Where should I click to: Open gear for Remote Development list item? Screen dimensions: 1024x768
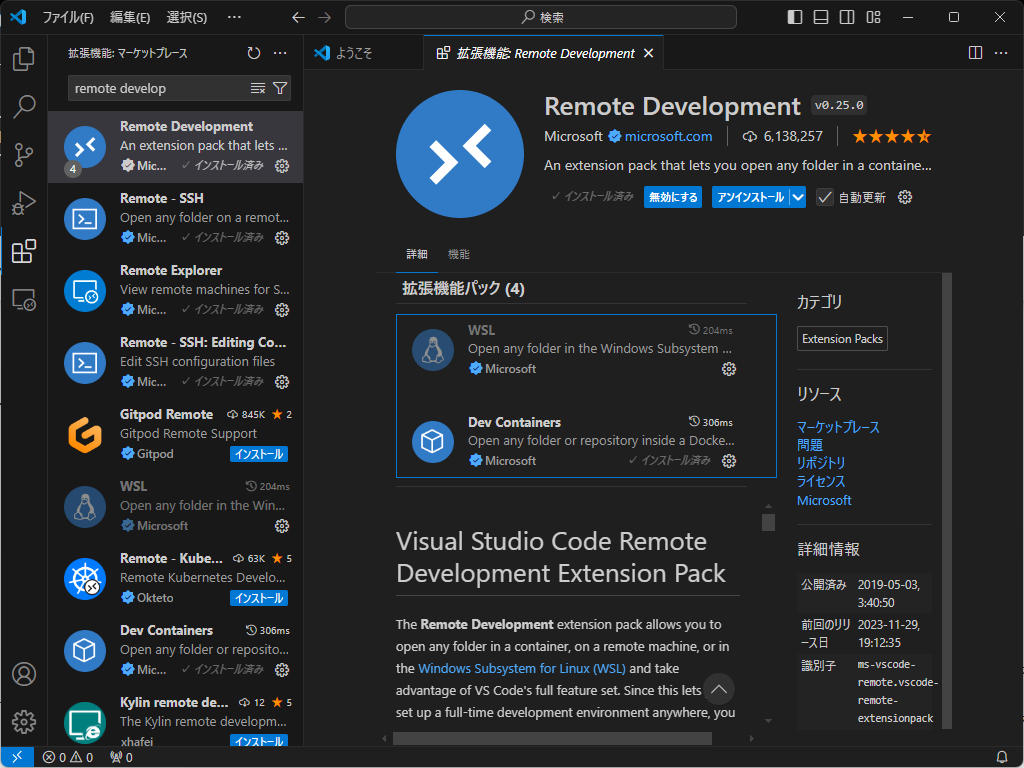tap(282, 166)
